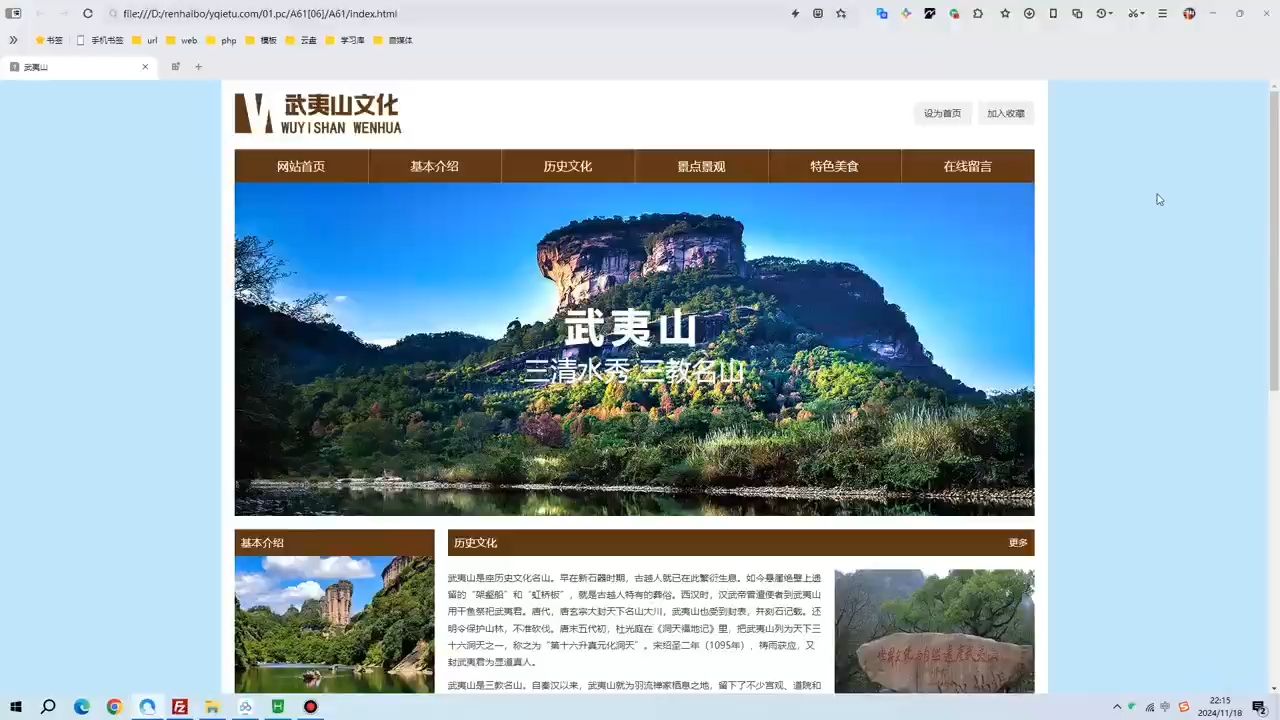This screenshot has height=720, width=1280.
Task: Open the Windows Start menu
Action: point(15,708)
